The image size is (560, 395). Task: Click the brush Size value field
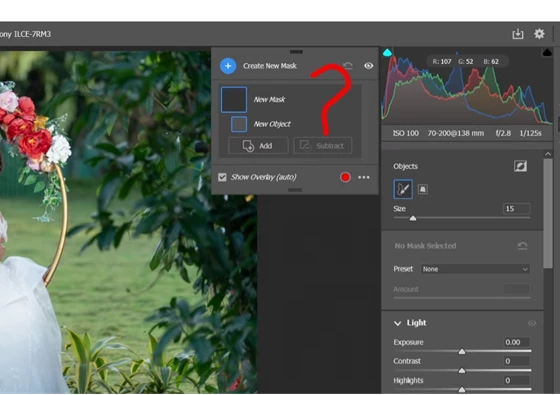click(x=516, y=209)
